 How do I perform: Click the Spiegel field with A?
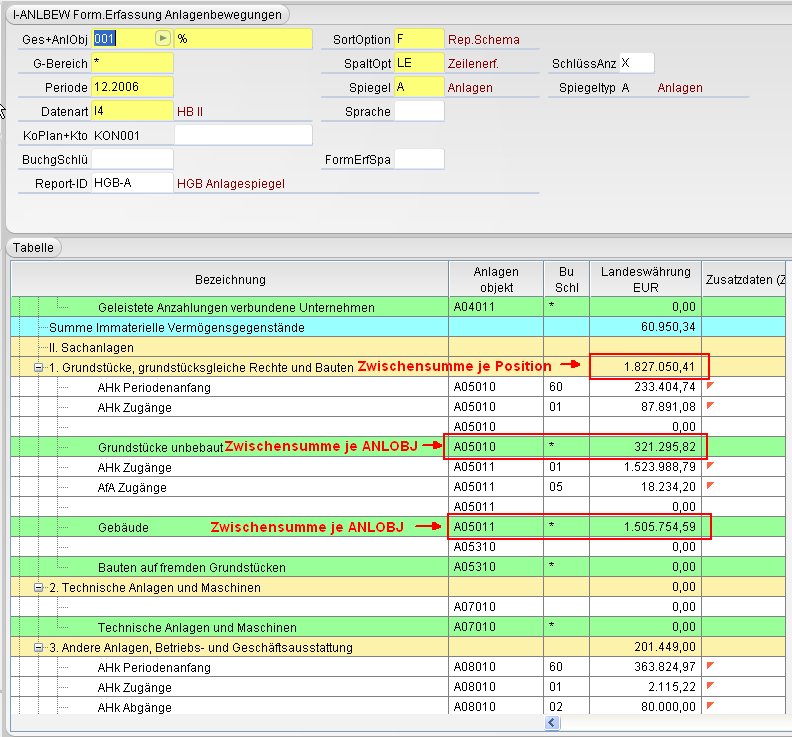pyautogui.click(x=419, y=87)
